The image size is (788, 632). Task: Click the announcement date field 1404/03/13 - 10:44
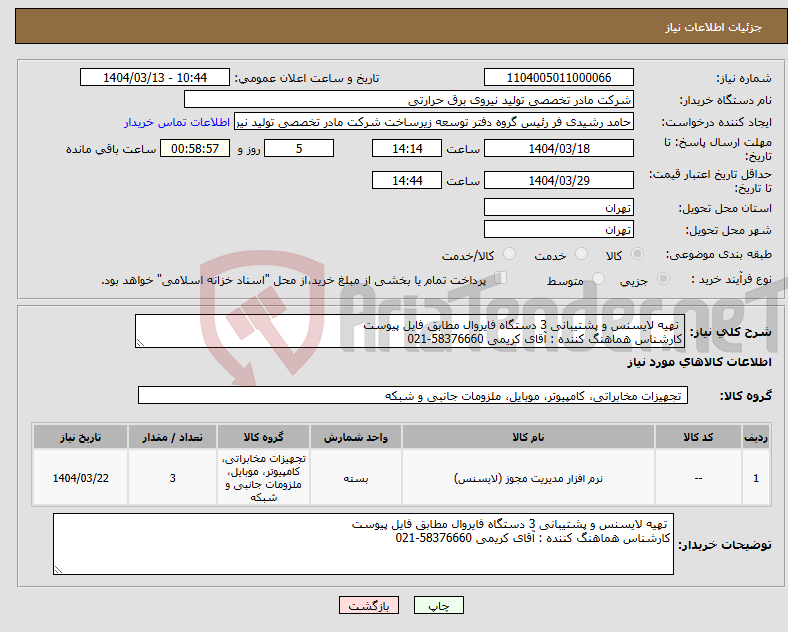[155, 78]
